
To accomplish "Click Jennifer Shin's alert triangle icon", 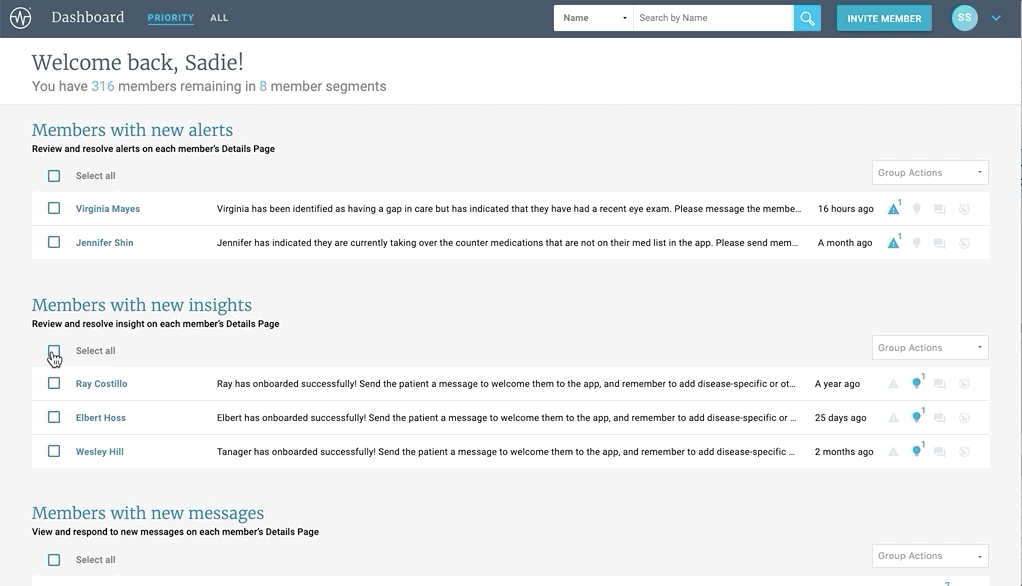I will point(893,243).
